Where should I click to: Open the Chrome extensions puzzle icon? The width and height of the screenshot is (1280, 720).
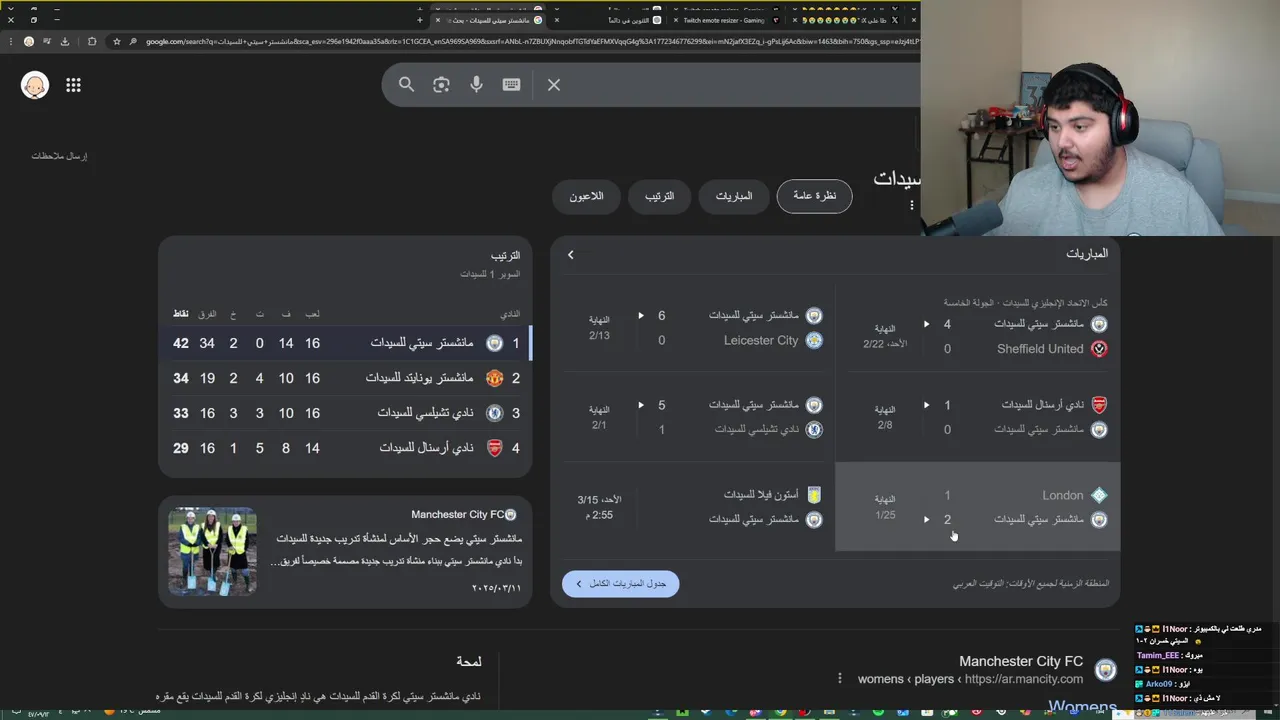click(92, 42)
